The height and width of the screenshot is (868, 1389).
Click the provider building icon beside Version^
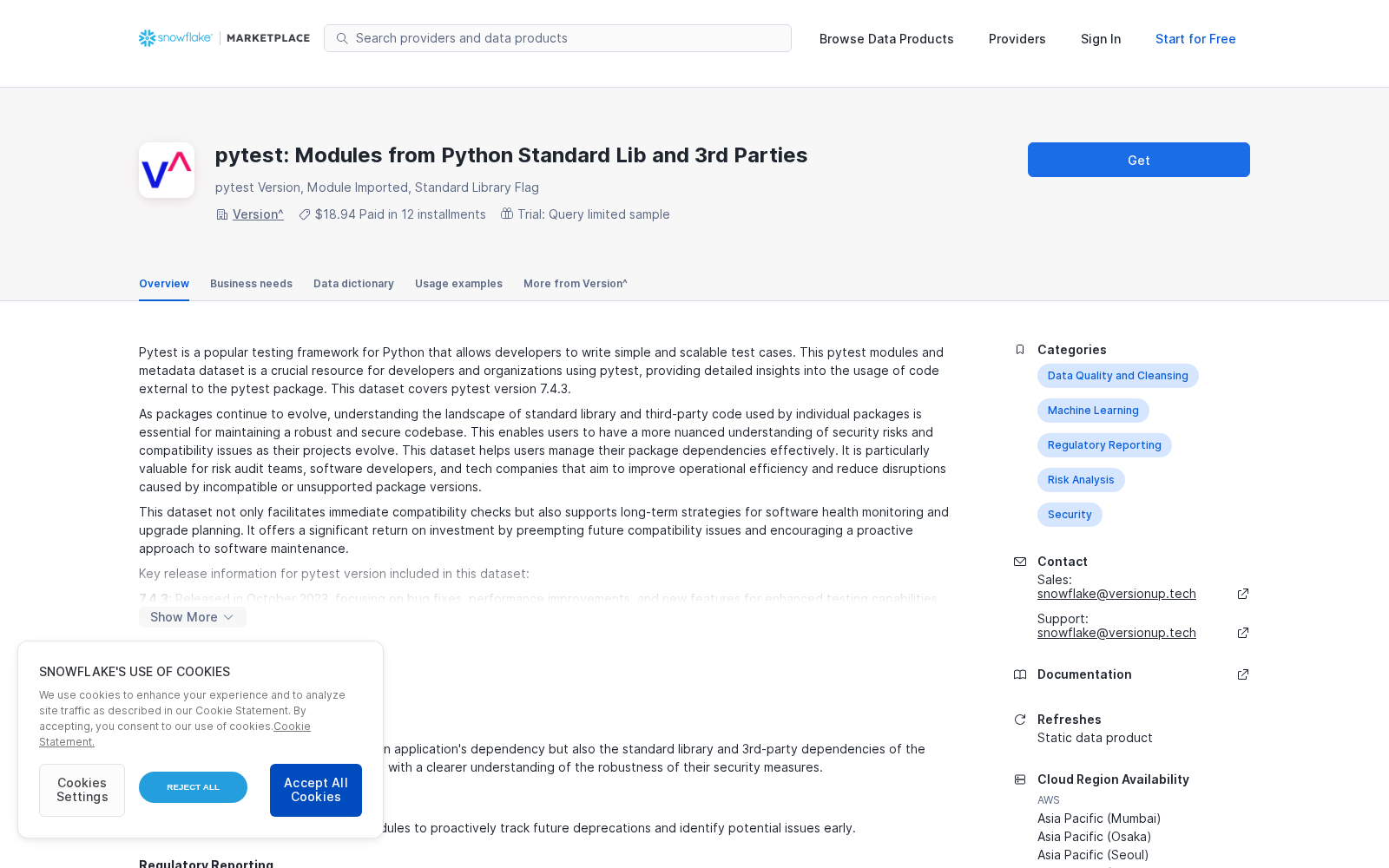pos(222,214)
